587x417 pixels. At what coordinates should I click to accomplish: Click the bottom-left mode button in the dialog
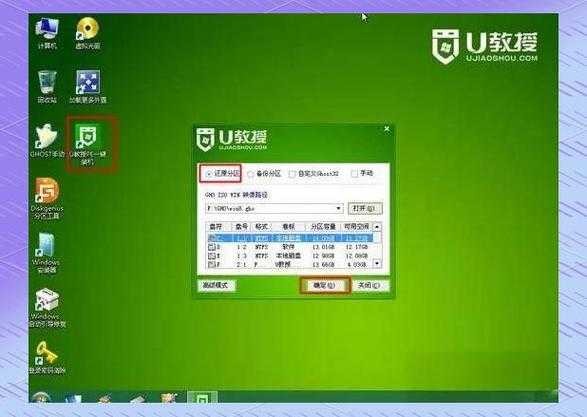tap(216, 285)
